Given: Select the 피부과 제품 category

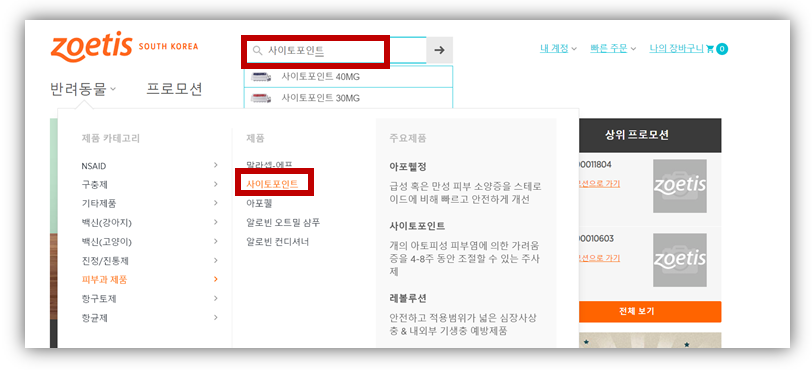Looking at the screenshot, I should tap(104, 280).
